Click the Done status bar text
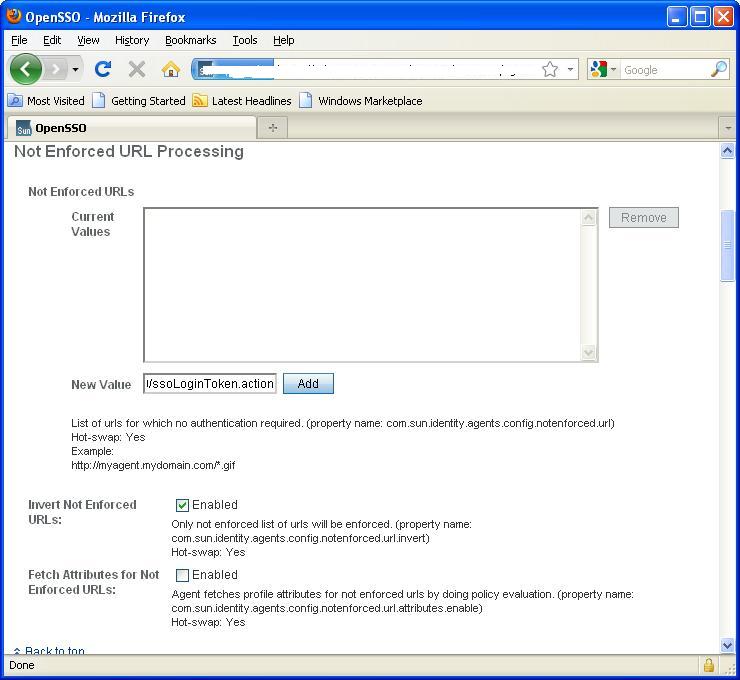Image resolution: width=740 pixels, height=680 pixels. [x=22, y=665]
